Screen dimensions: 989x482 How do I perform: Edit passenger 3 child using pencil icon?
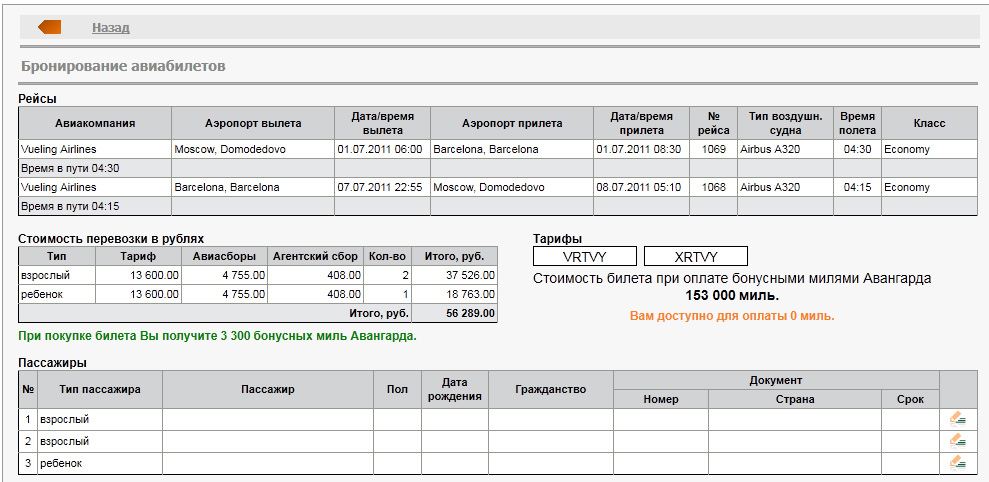click(x=957, y=463)
